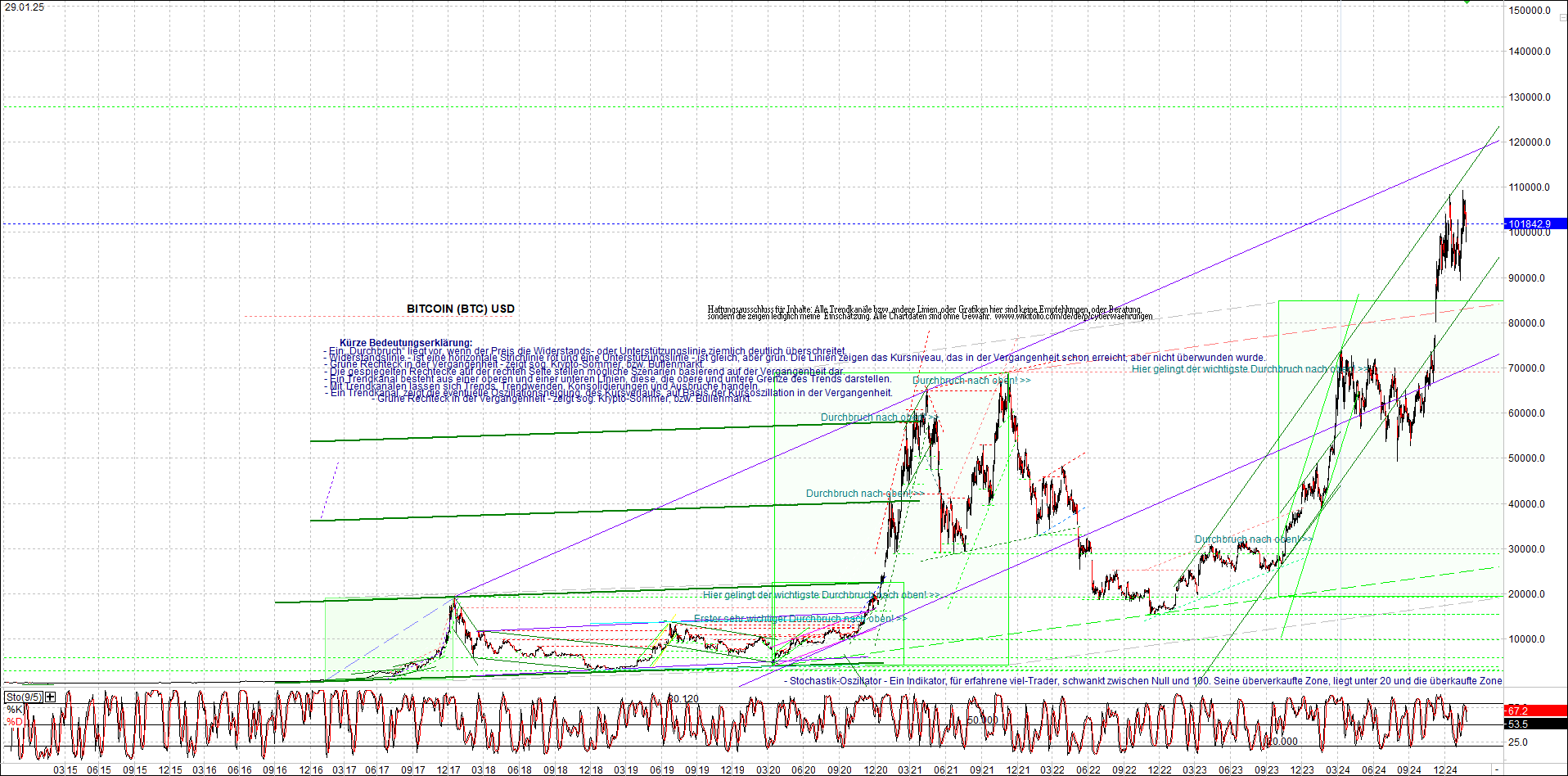This screenshot has width=1568, height=776.
Task: Click the Kürze Bedeutungserklärung heading
Action: coord(406,343)
